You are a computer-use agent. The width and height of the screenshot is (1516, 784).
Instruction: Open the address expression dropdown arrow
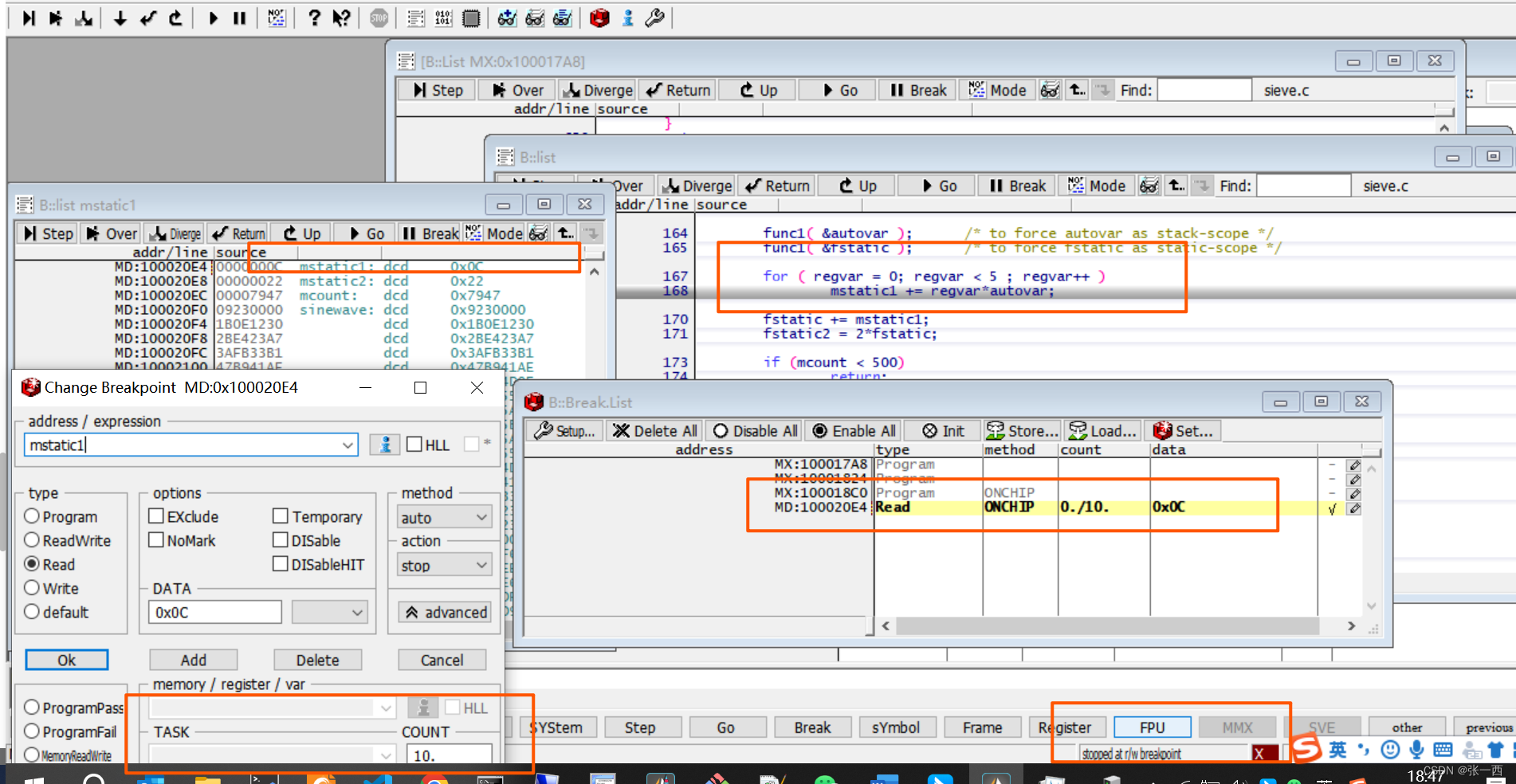[348, 445]
